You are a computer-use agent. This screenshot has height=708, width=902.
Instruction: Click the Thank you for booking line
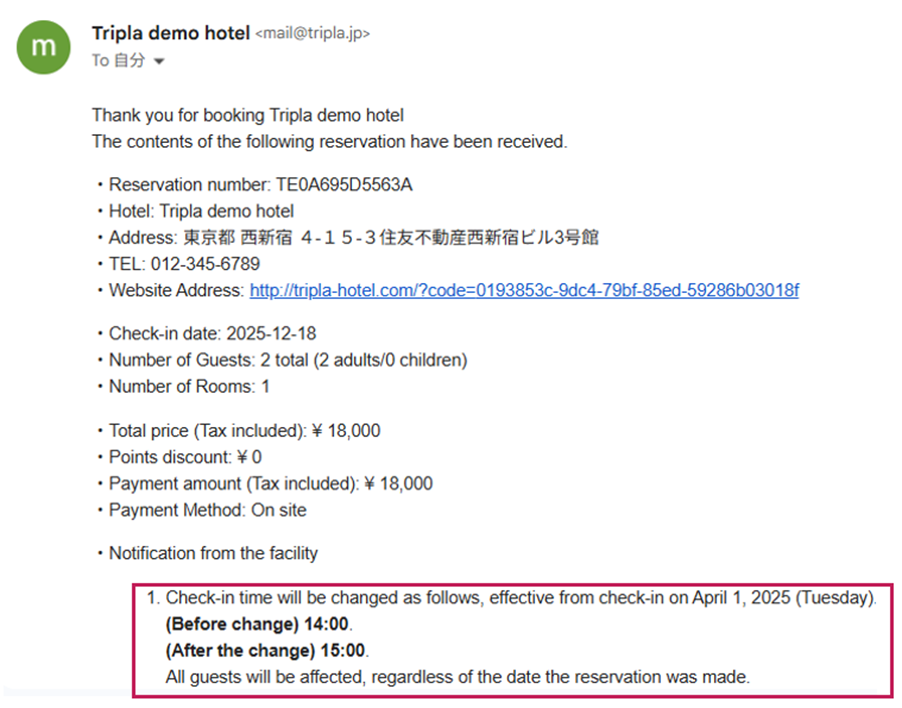248,115
